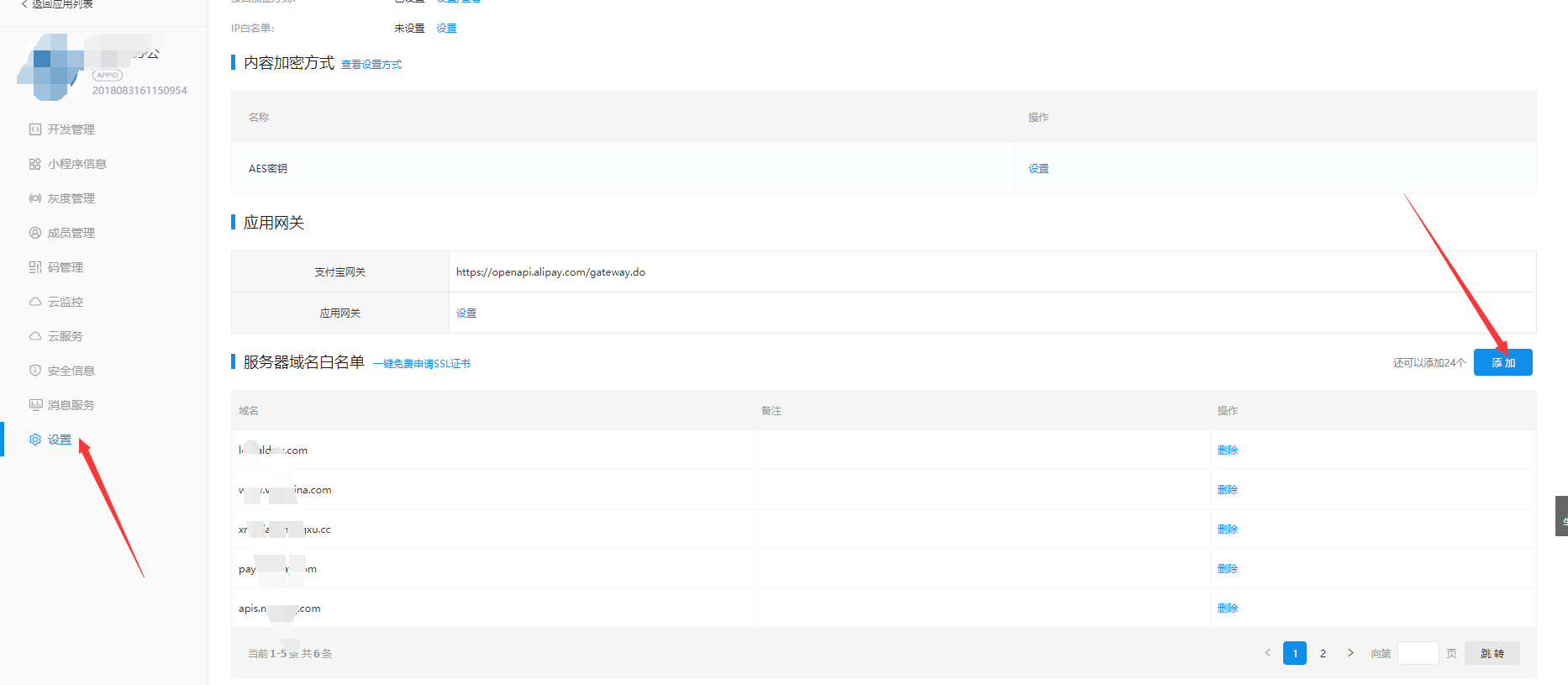Click the 云服务 cloud icon
Viewport: 1568px width, 685px height.
pos(35,336)
